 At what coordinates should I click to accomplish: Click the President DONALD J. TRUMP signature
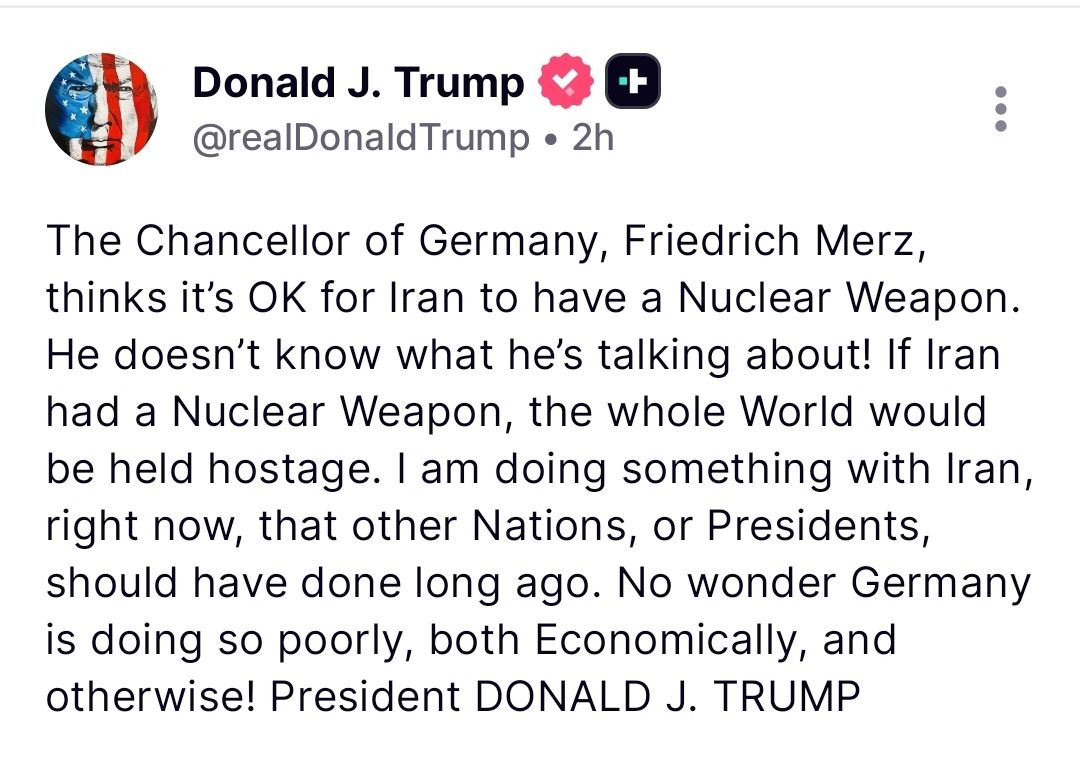click(565, 696)
